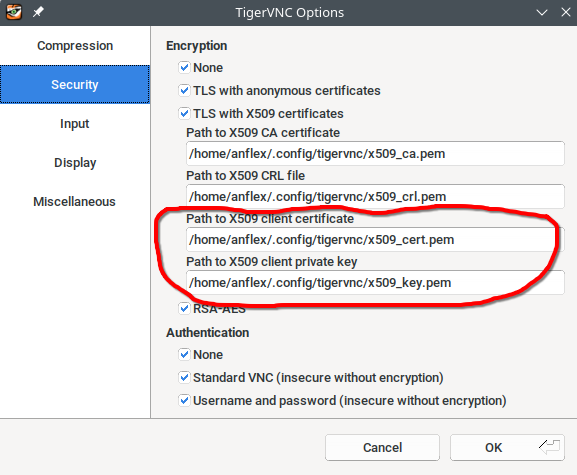Toggle TLS with anonymous certificates

[184, 91]
